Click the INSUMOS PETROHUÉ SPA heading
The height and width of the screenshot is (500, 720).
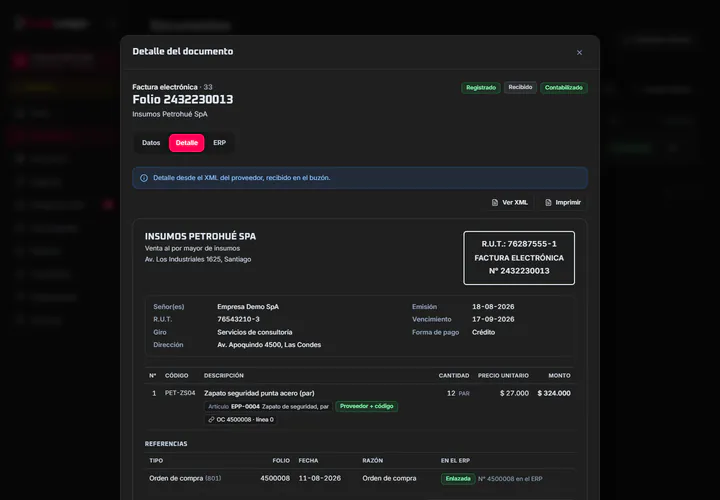tap(200, 236)
